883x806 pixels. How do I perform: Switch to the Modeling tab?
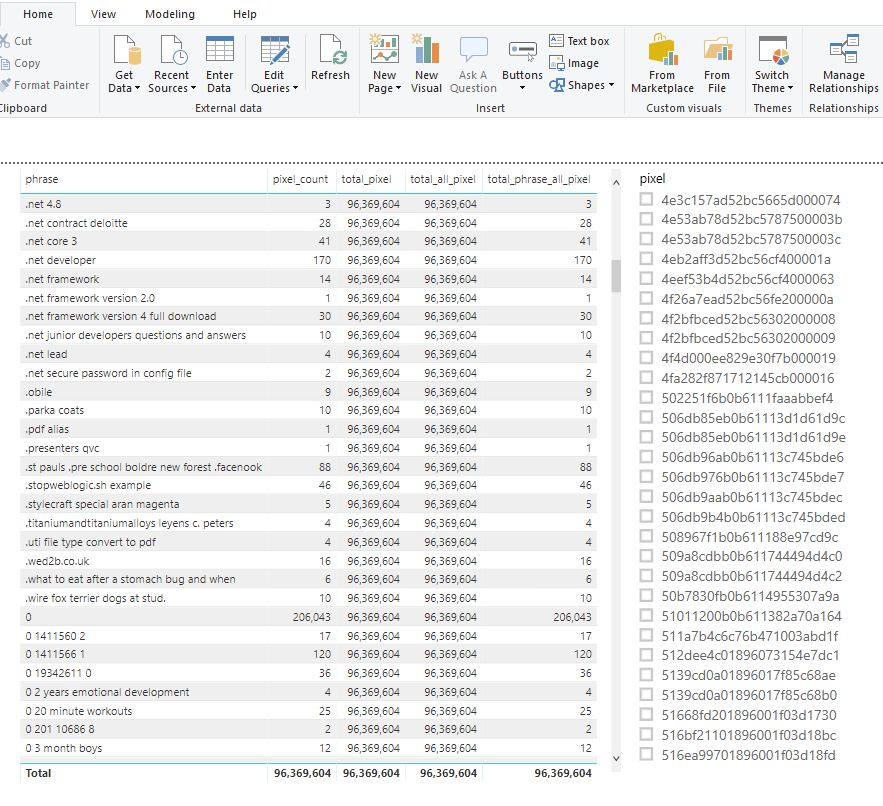[x=170, y=14]
